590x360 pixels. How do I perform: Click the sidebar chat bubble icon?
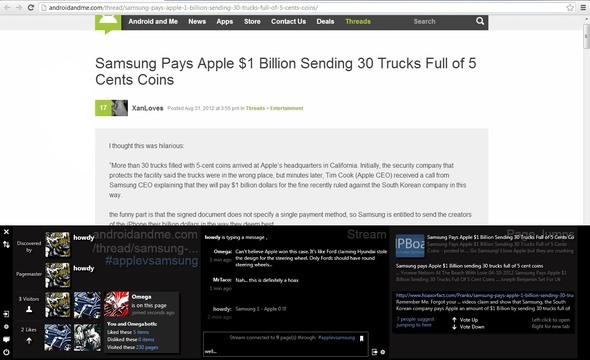(x=6, y=339)
